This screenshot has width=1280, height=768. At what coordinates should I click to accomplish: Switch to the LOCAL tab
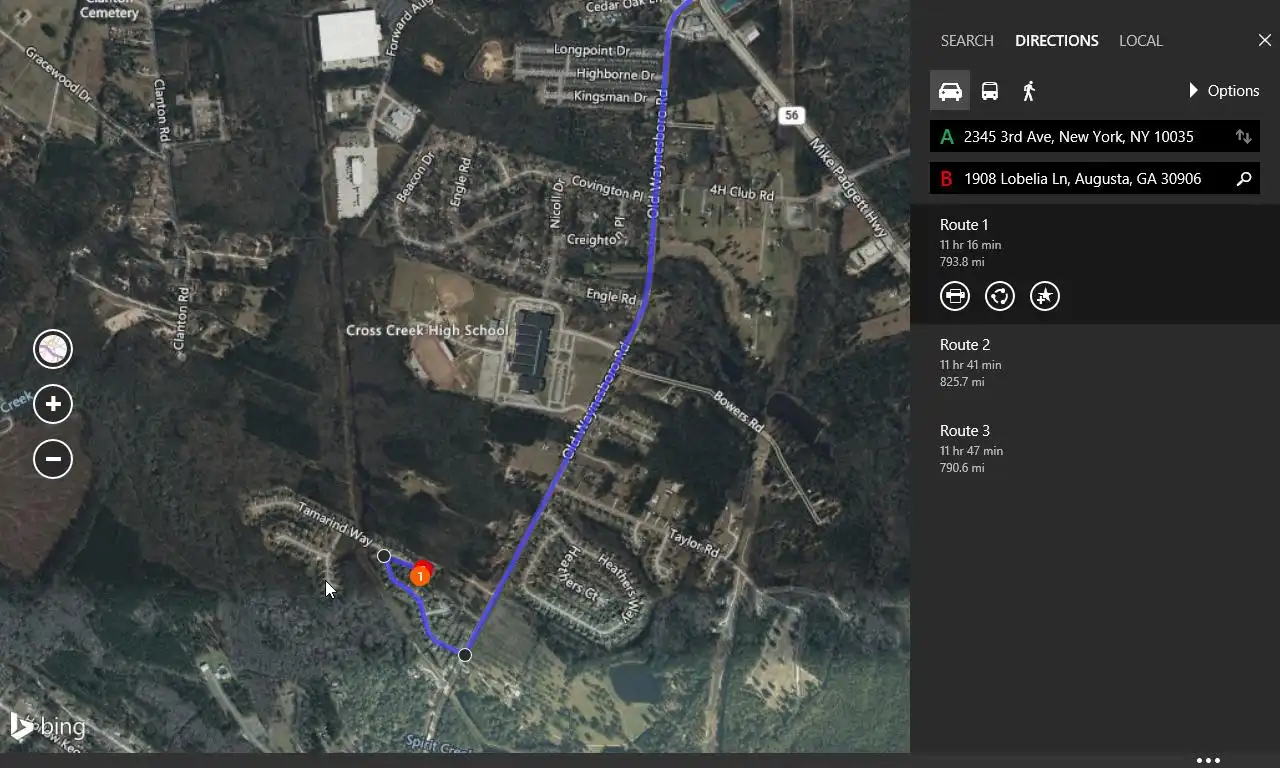pos(1140,41)
